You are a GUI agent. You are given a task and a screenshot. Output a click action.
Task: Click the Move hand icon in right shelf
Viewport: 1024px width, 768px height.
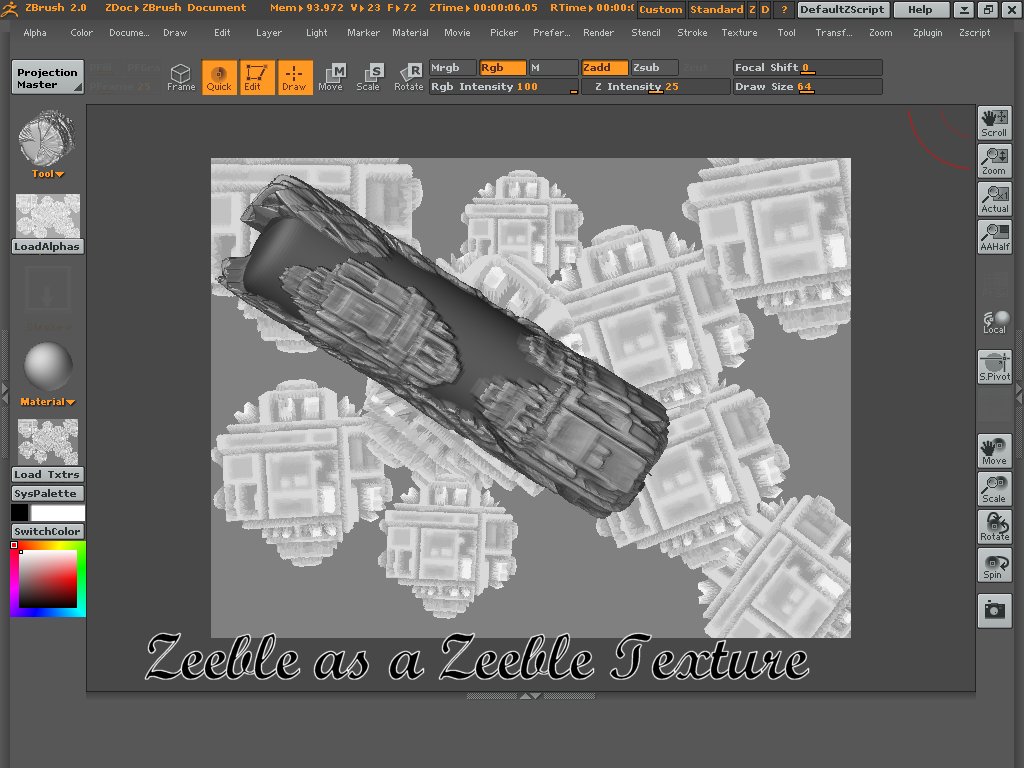point(994,451)
